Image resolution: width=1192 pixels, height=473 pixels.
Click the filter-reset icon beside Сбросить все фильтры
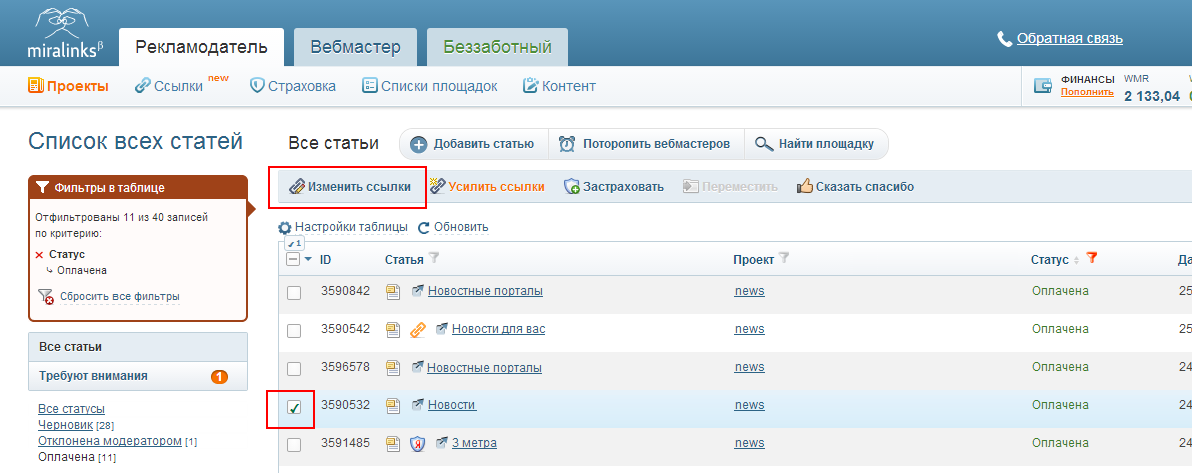click(46, 297)
